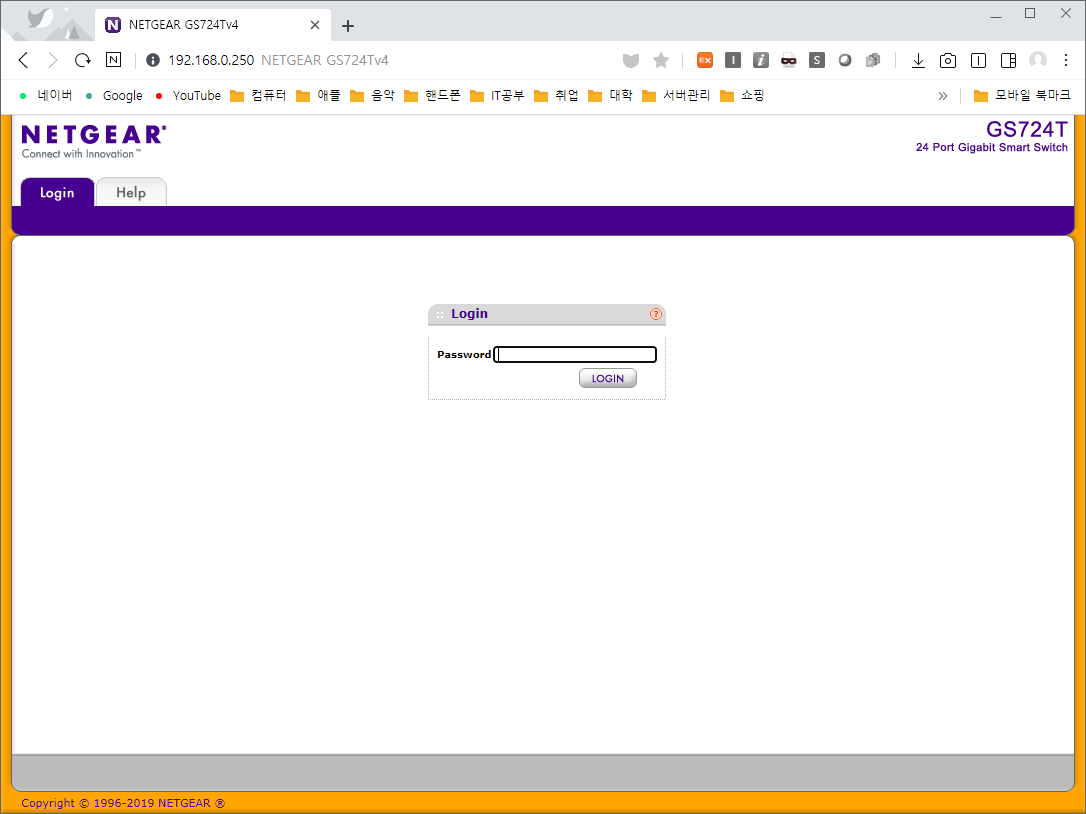Screen dimensions: 1086x814
Task: Open the browser three-dot menu
Action: pyautogui.click(x=1066, y=60)
